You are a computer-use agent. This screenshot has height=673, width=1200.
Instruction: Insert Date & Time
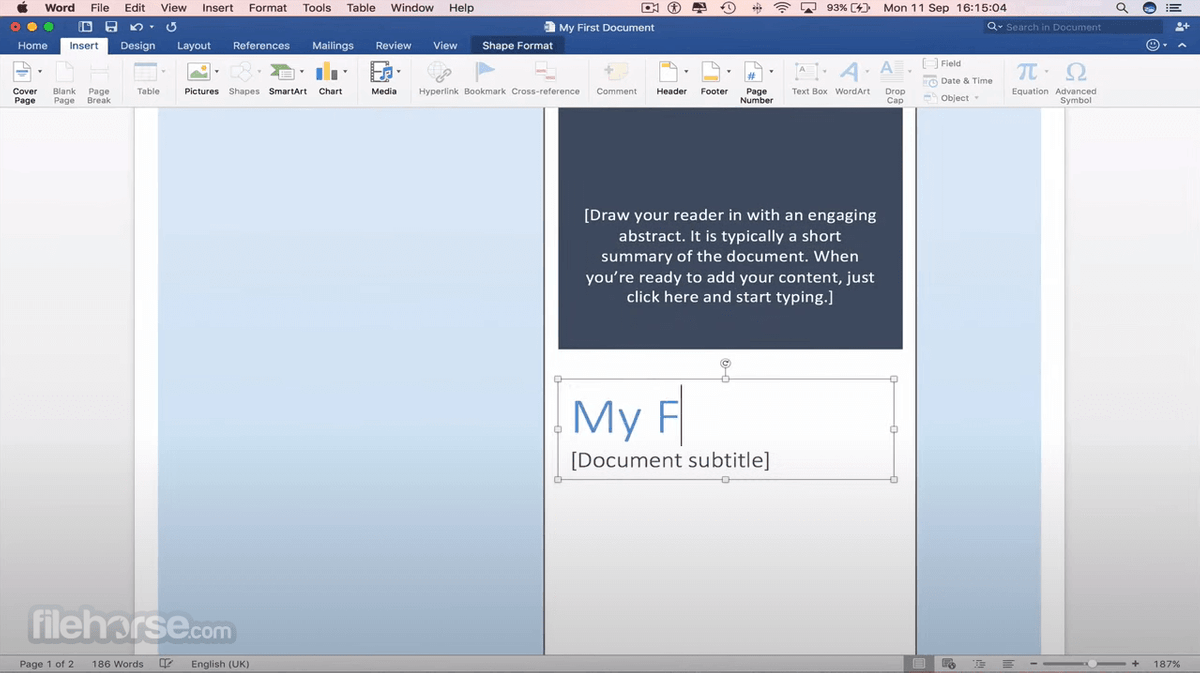pyautogui.click(x=958, y=81)
